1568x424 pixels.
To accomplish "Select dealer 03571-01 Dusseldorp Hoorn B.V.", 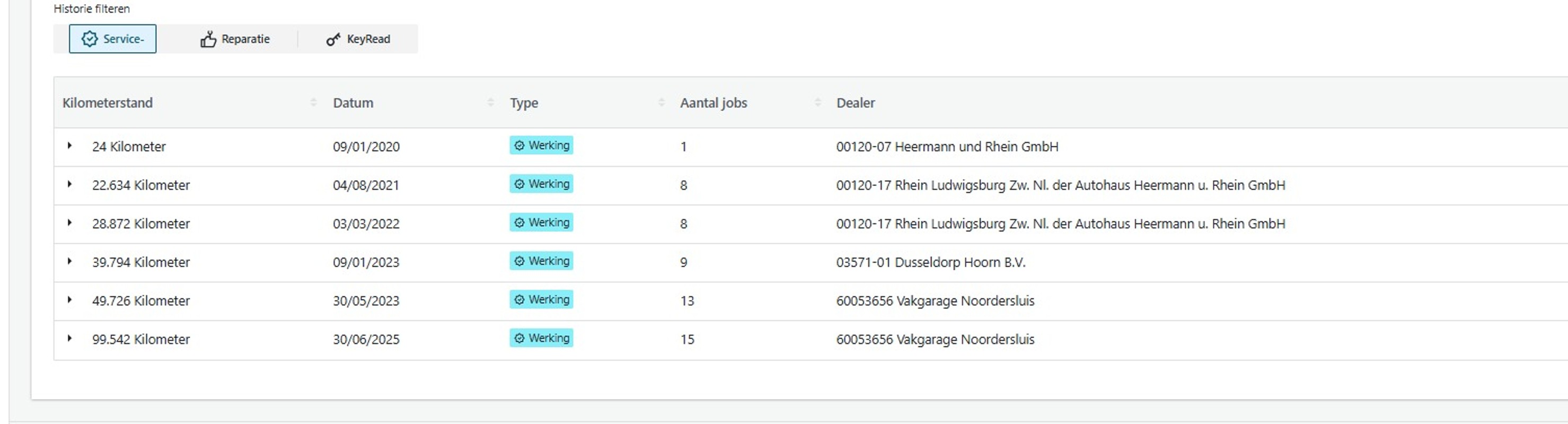I will (x=931, y=262).
